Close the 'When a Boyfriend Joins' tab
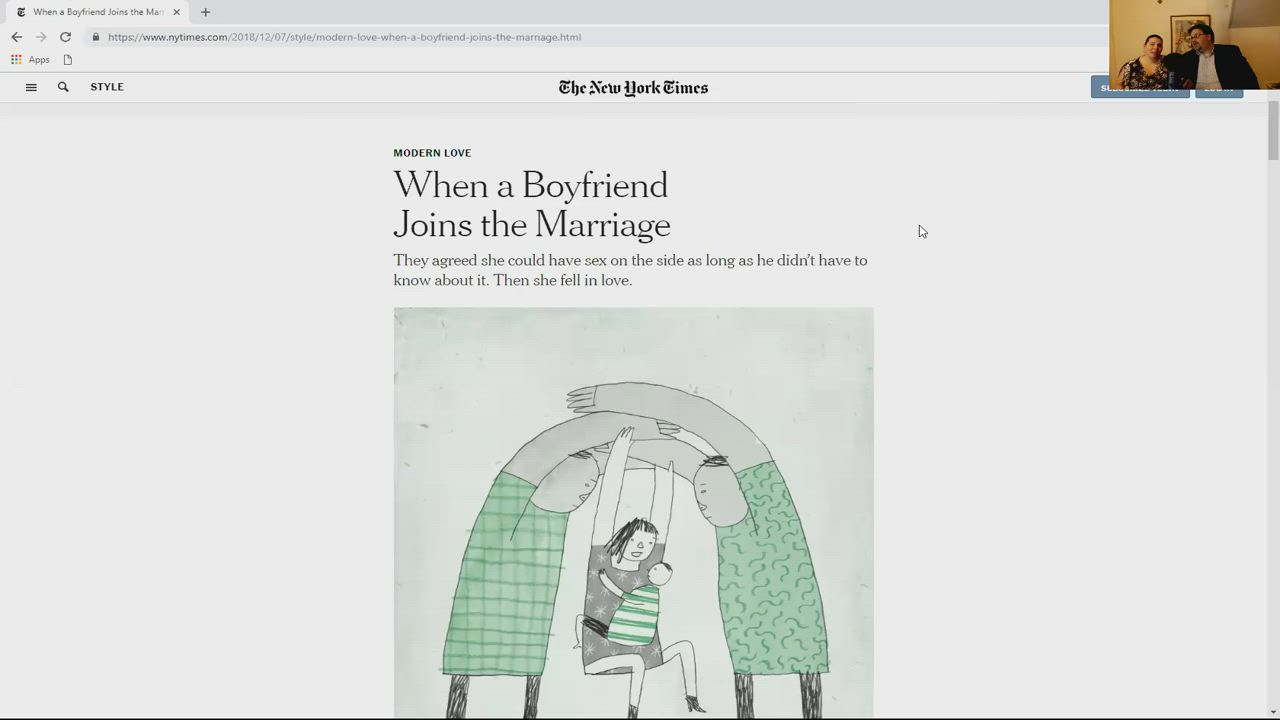The image size is (1280, 720). coord(176,12)
